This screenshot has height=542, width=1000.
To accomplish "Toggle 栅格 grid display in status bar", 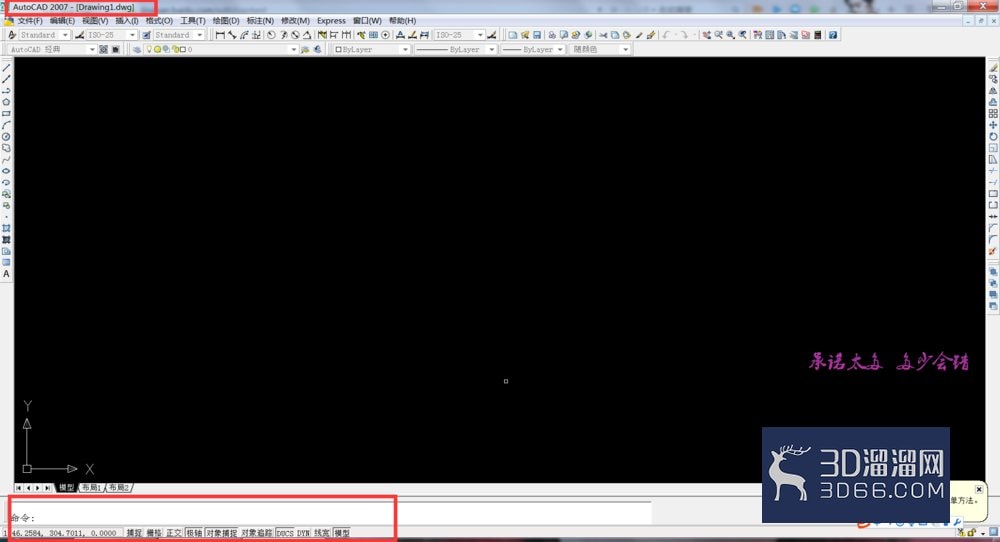I will tap(154, 532).
